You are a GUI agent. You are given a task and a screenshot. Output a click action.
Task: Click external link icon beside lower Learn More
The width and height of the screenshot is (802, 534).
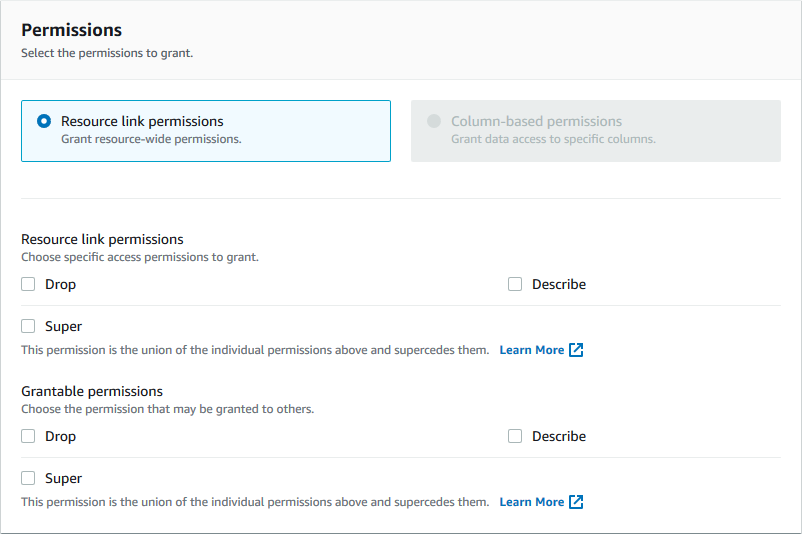[x=576, y=502]
